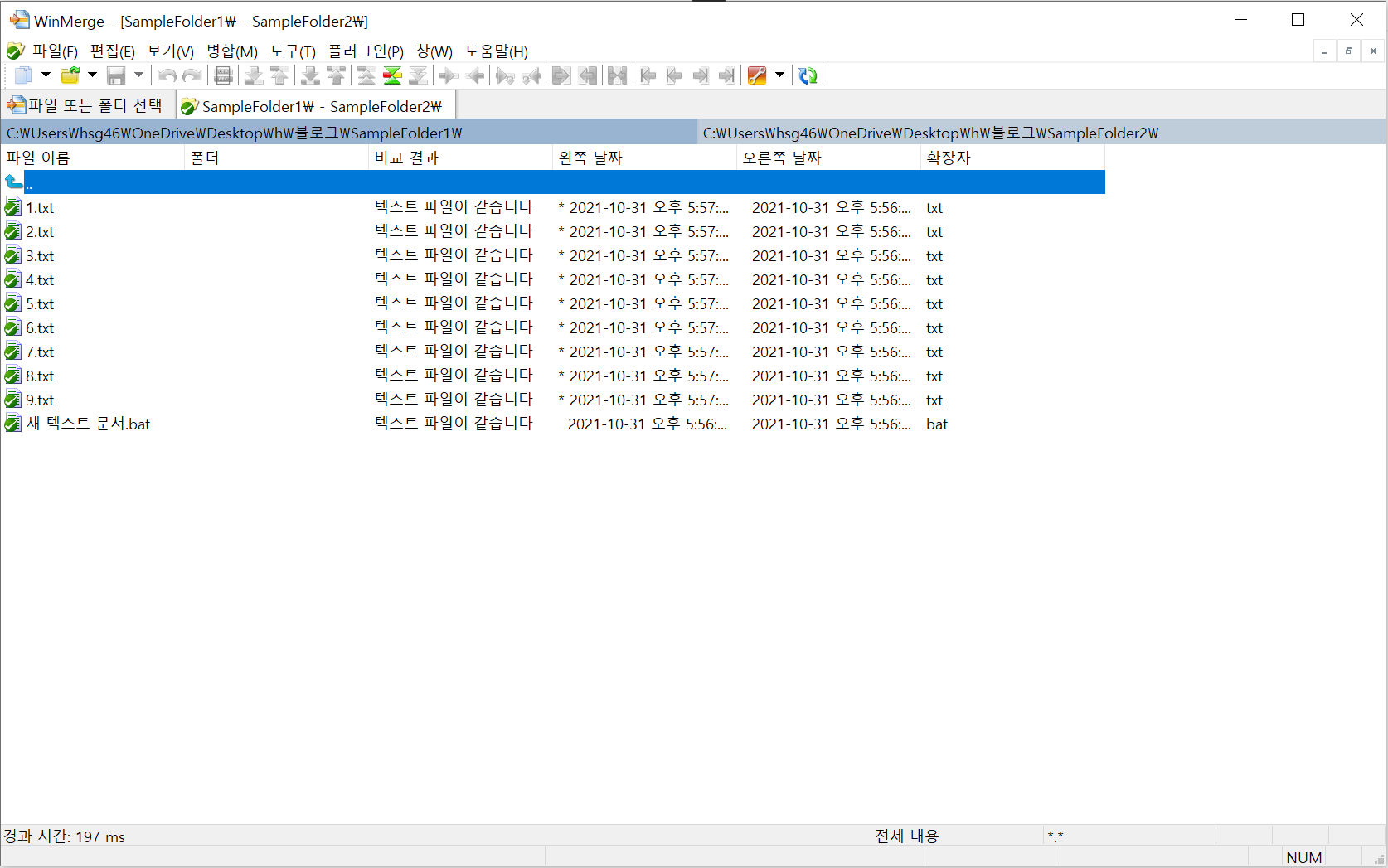
Task: Click the Auto Merge icon
Action: coord(618,75)
